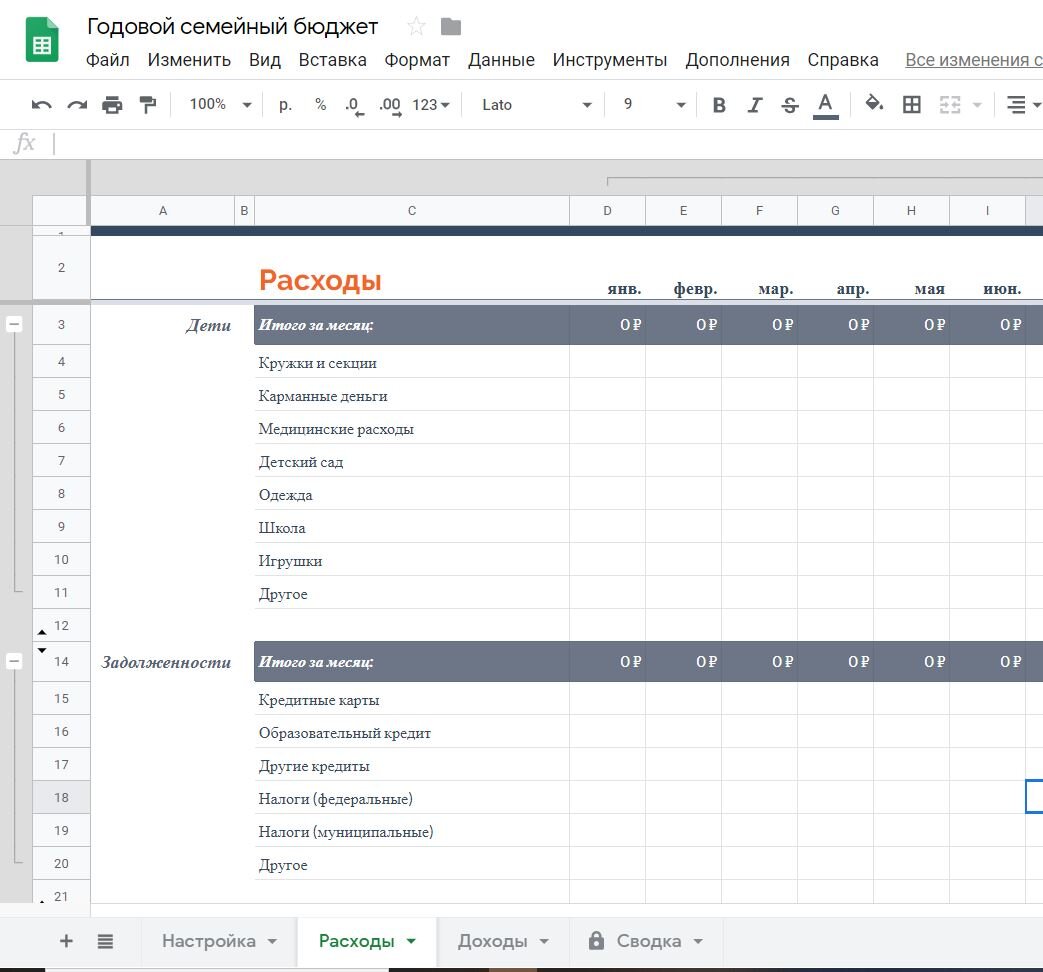Open the Дополнения menu

coord(737,60)
